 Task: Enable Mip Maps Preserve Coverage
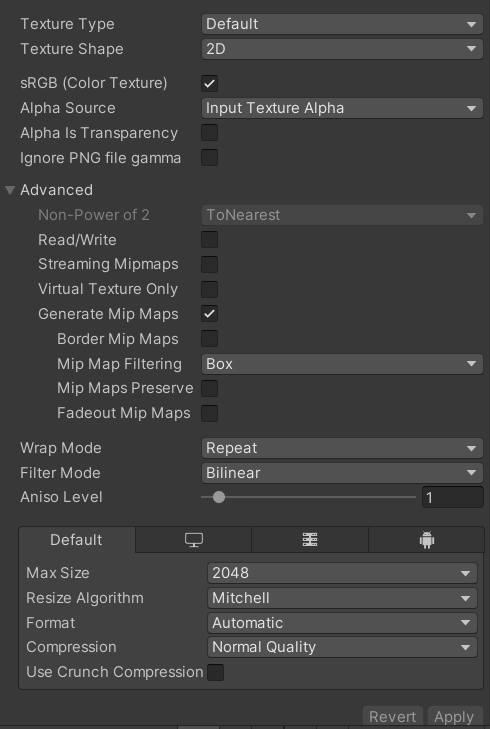[x=209, y=388]
